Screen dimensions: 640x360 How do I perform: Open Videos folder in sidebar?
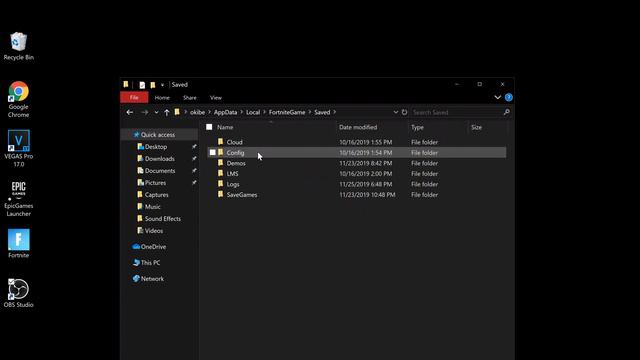click(150, 231)
